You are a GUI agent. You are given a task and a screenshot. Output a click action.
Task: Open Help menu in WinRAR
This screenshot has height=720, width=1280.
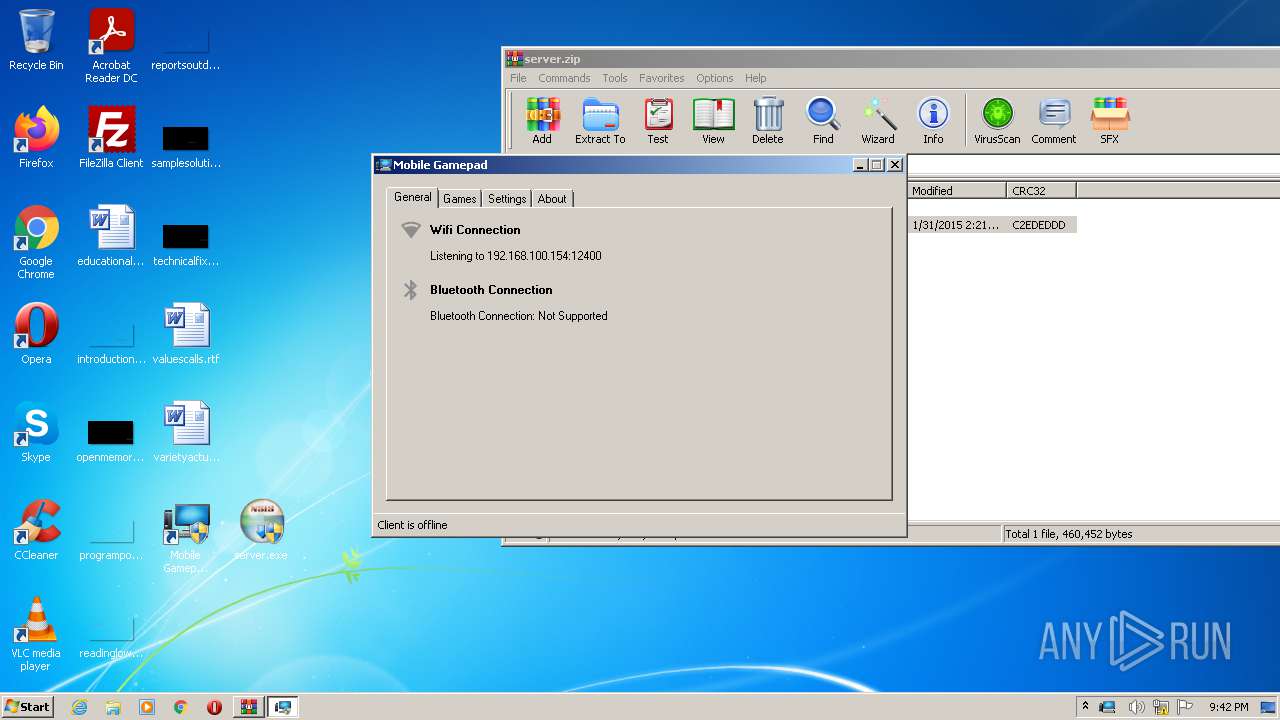756,78
